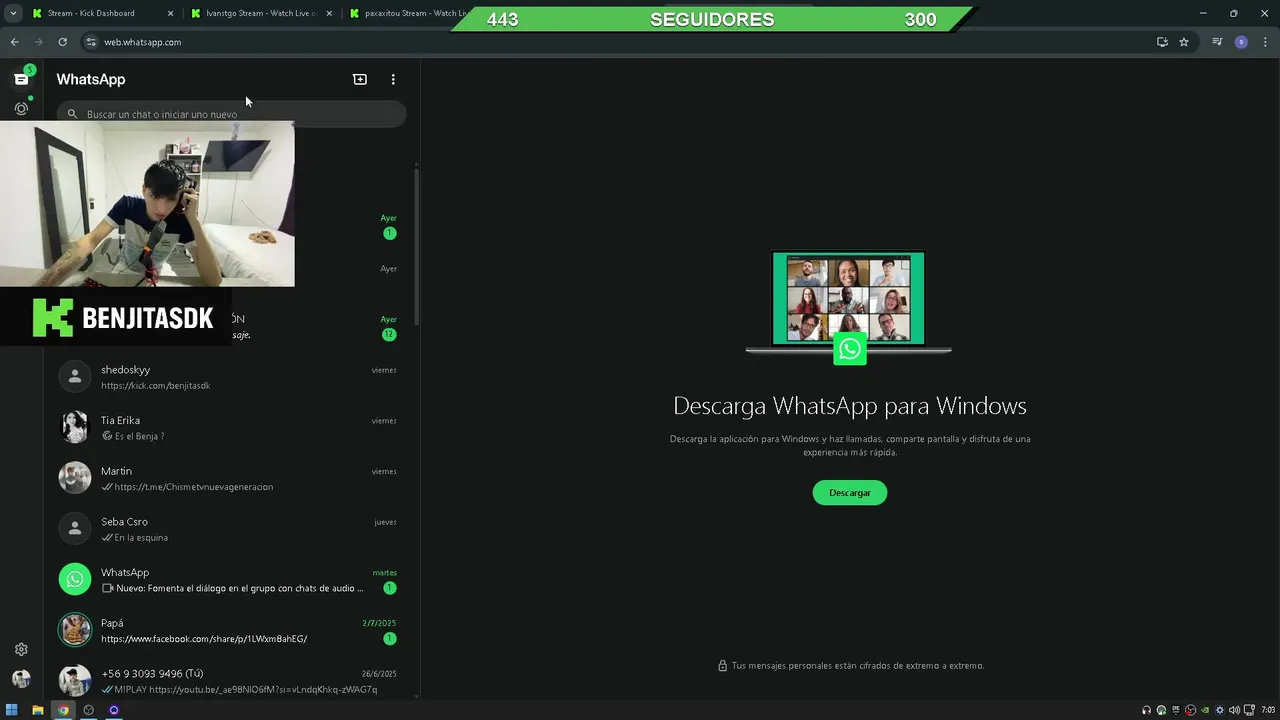Bookmark this page with the star icon
Screen dimensions: 1280x720
[1184, 42]
